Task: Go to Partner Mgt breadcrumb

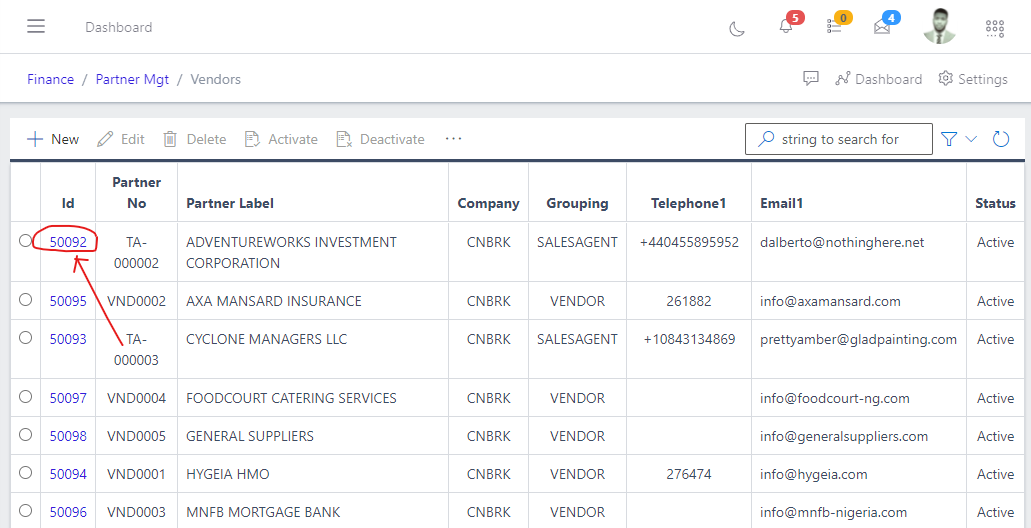Action: [132, 80]
